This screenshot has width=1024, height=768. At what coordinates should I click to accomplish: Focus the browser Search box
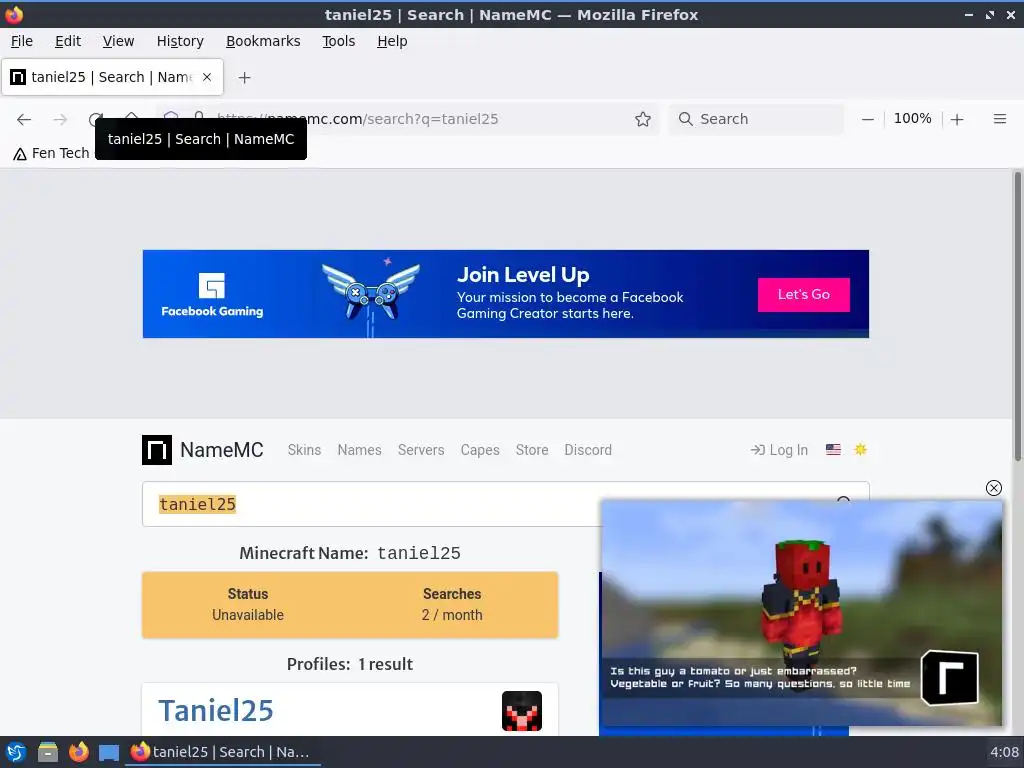tap(757, 119)
